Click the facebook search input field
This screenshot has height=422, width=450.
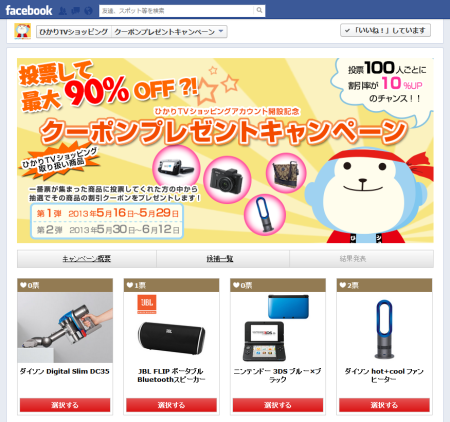[x=176, y=11]
